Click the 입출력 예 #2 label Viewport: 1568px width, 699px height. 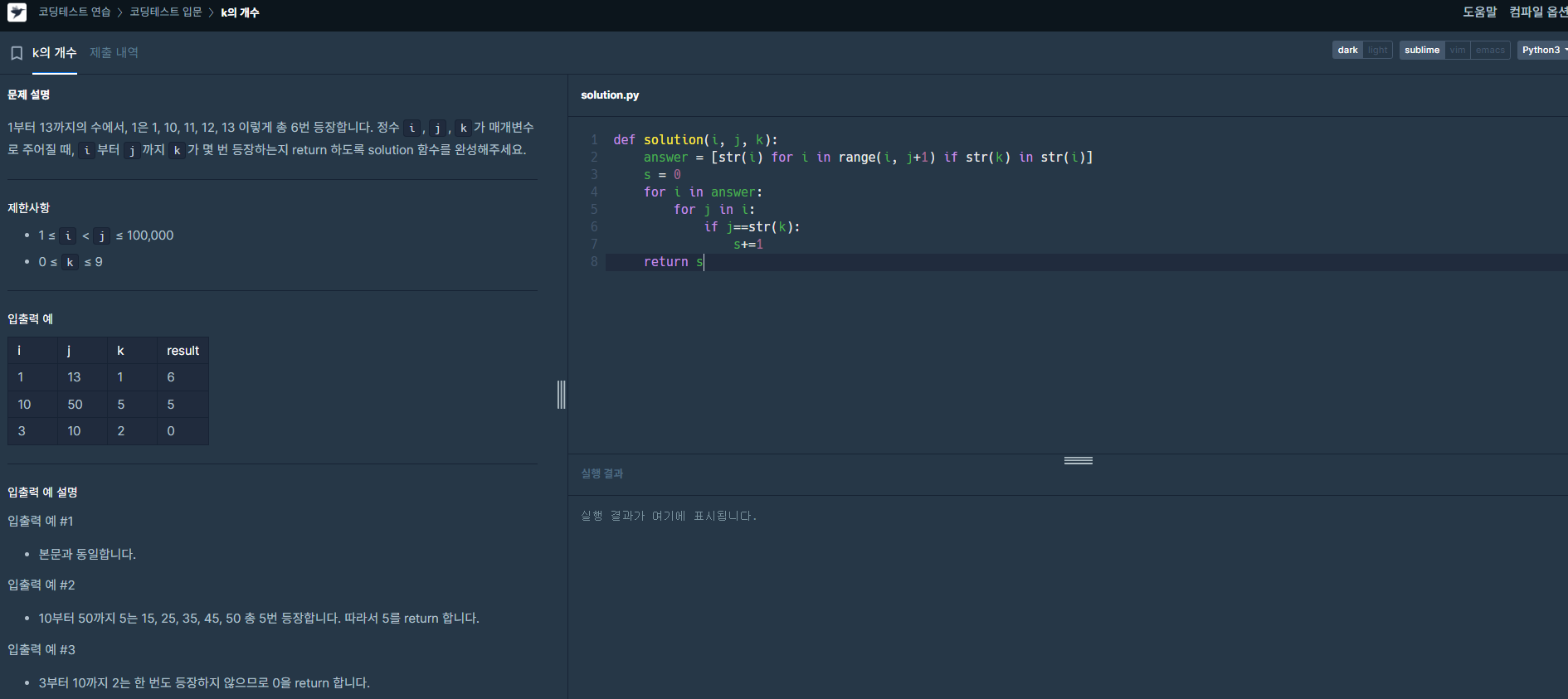pyautogui.click(x=41, y=585)
